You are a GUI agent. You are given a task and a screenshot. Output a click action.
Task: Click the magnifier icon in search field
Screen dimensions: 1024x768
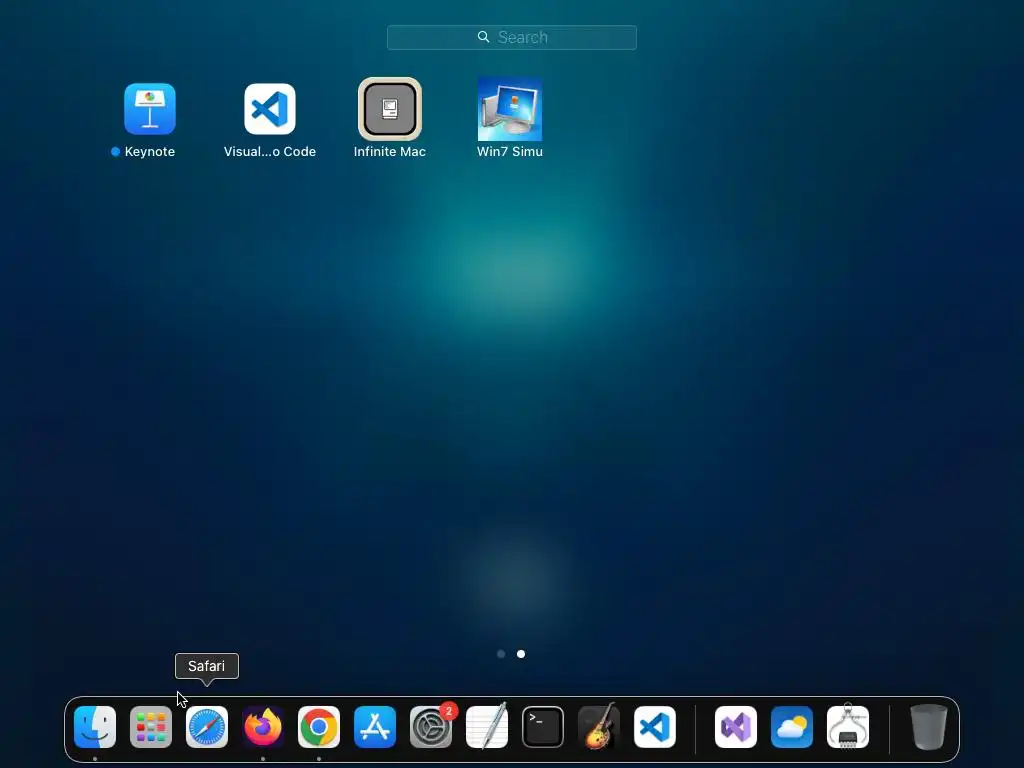coord(483,37)
